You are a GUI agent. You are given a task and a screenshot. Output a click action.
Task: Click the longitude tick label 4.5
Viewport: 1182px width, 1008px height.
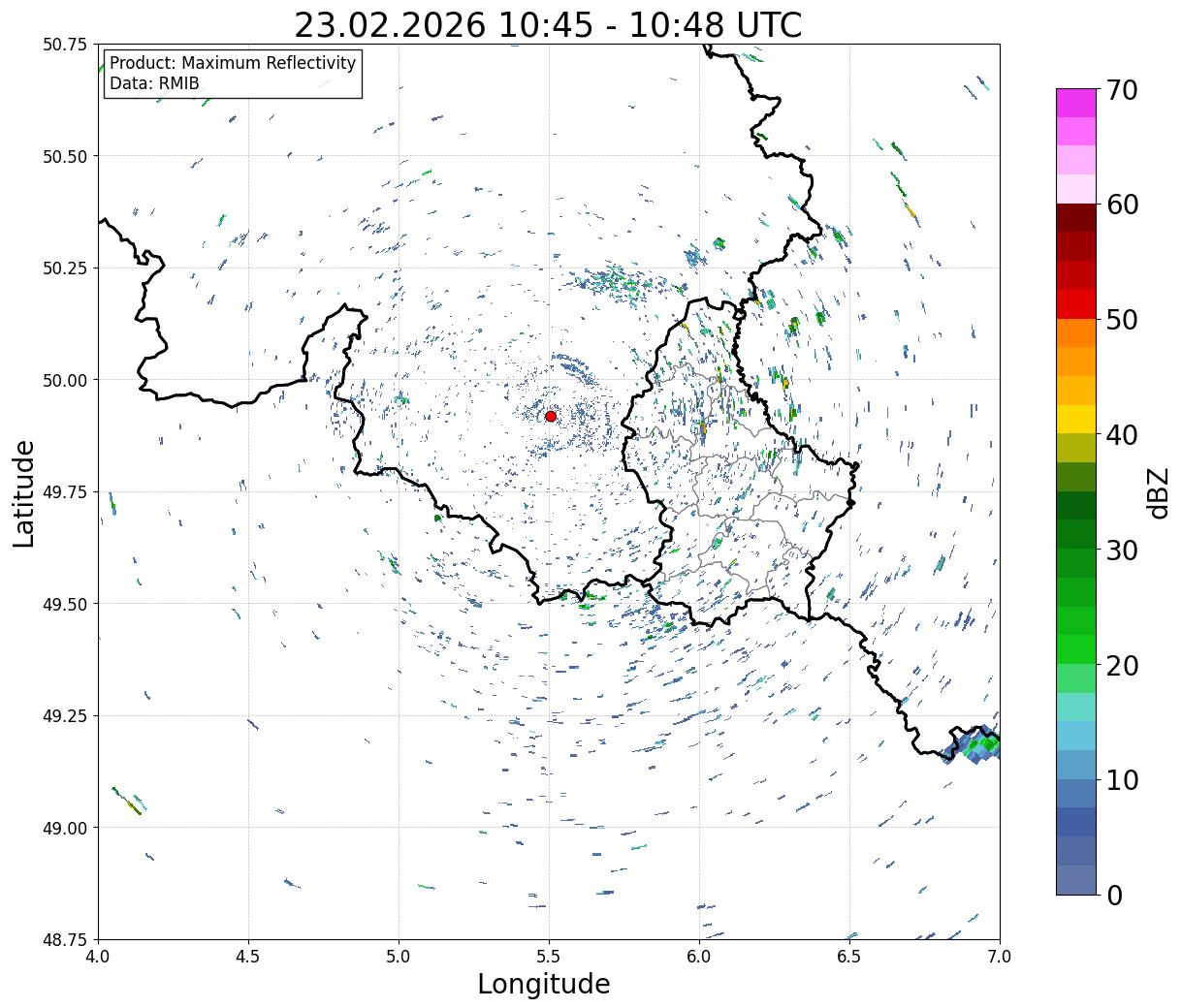(x=248, y=956)
